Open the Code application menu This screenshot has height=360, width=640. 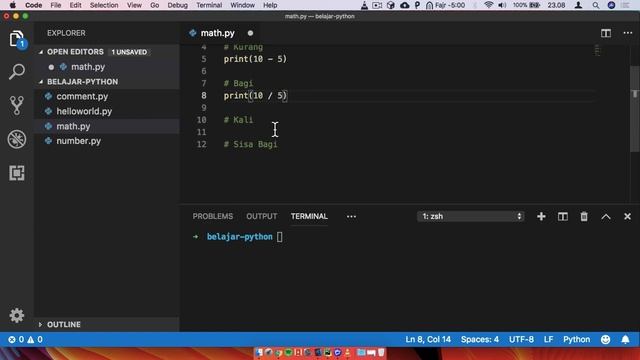click(33, 5)
